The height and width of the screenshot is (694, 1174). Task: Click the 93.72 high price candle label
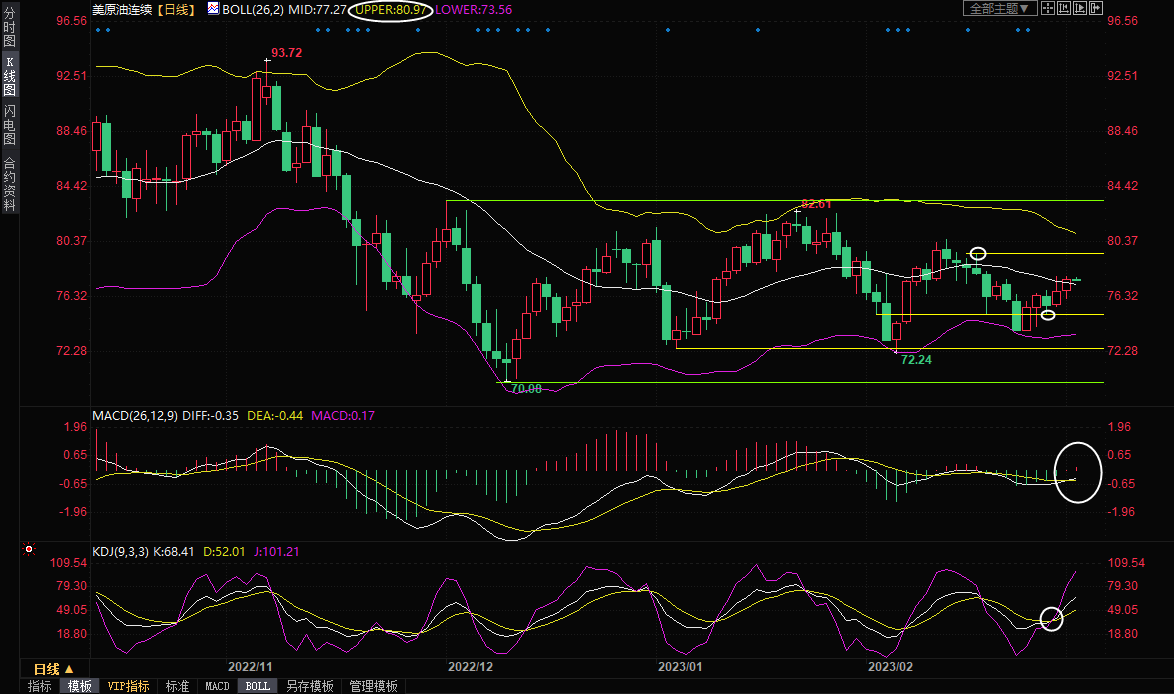[x=287, y=52]
